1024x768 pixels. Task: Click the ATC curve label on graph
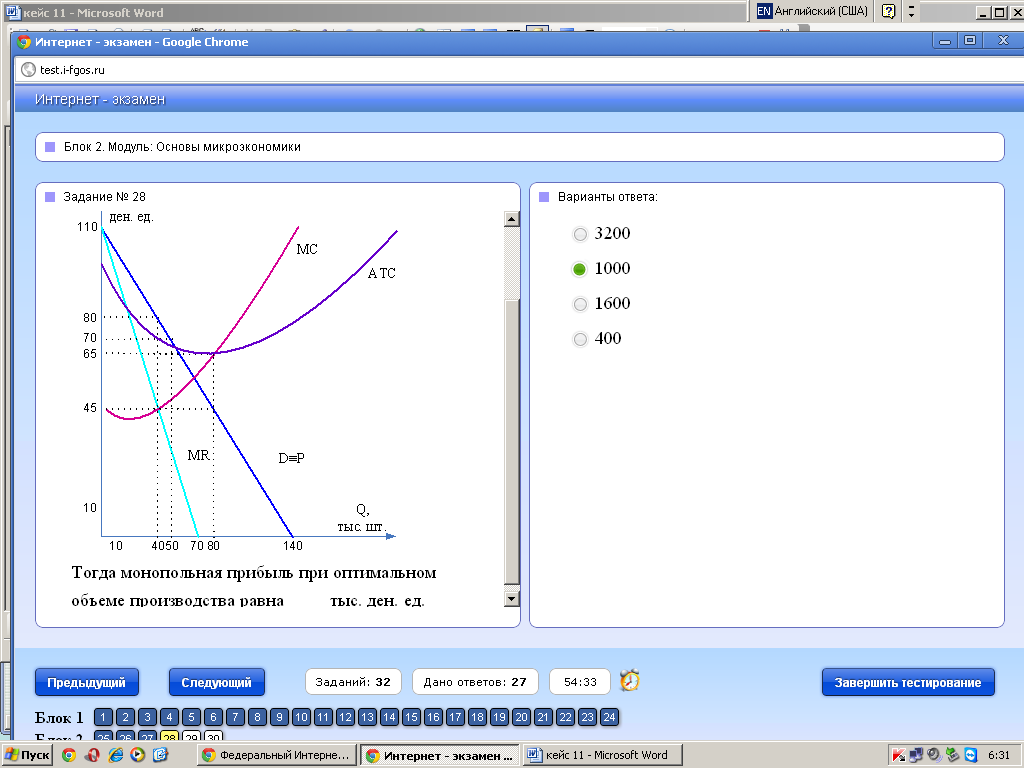(x=381, y=273)
